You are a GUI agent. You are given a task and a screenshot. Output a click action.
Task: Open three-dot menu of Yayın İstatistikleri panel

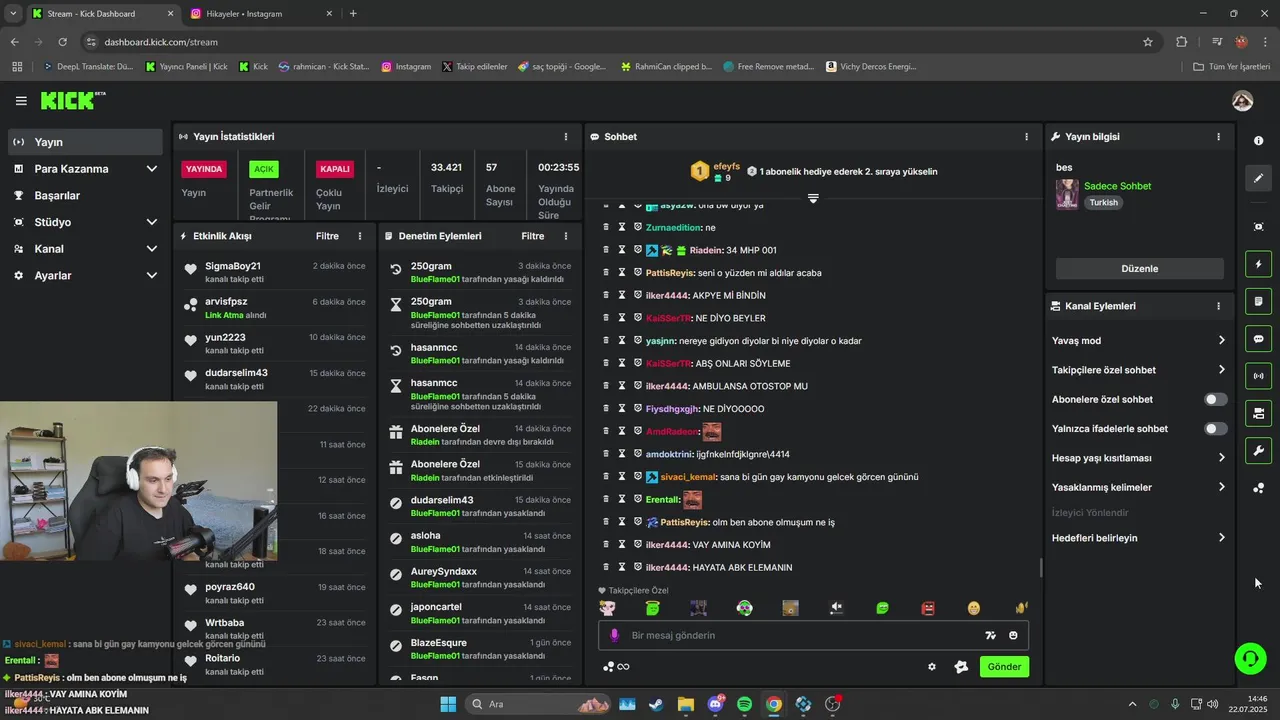click(x=566, y=137)
